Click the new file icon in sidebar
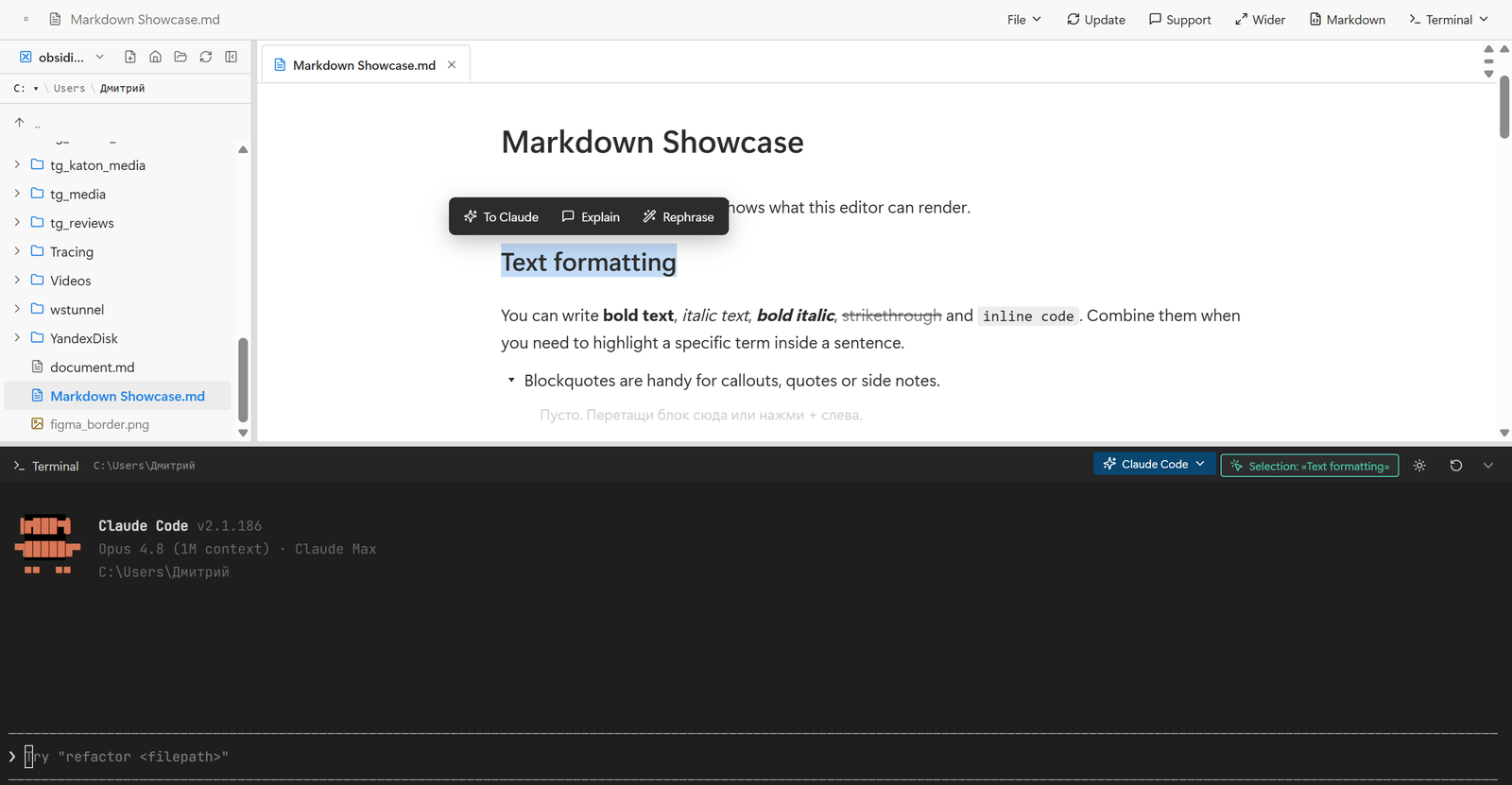This screenshot has height=785, width=1512. point(130,57)
